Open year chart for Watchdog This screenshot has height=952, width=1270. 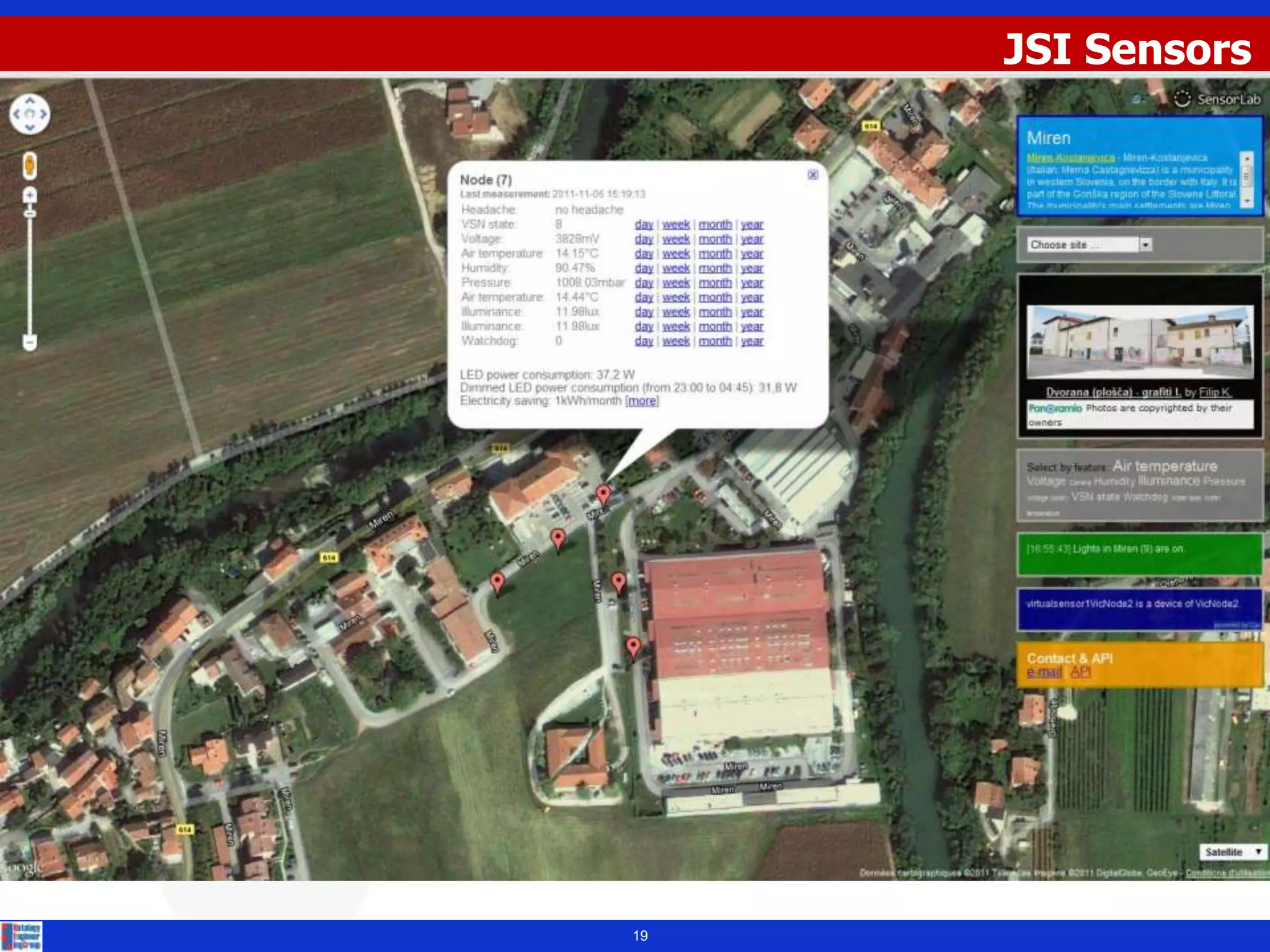752,341
